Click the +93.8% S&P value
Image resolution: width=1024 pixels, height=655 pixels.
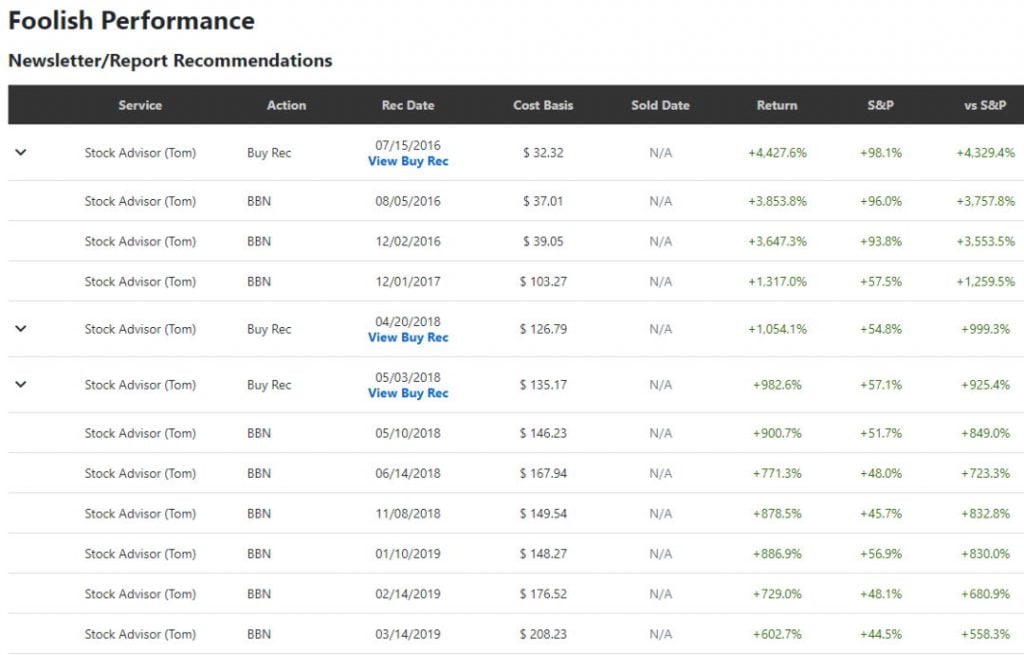(x=880, y=242)
